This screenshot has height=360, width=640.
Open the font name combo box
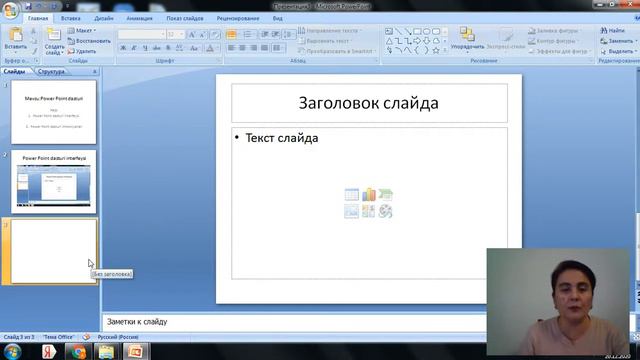point(142,35)
